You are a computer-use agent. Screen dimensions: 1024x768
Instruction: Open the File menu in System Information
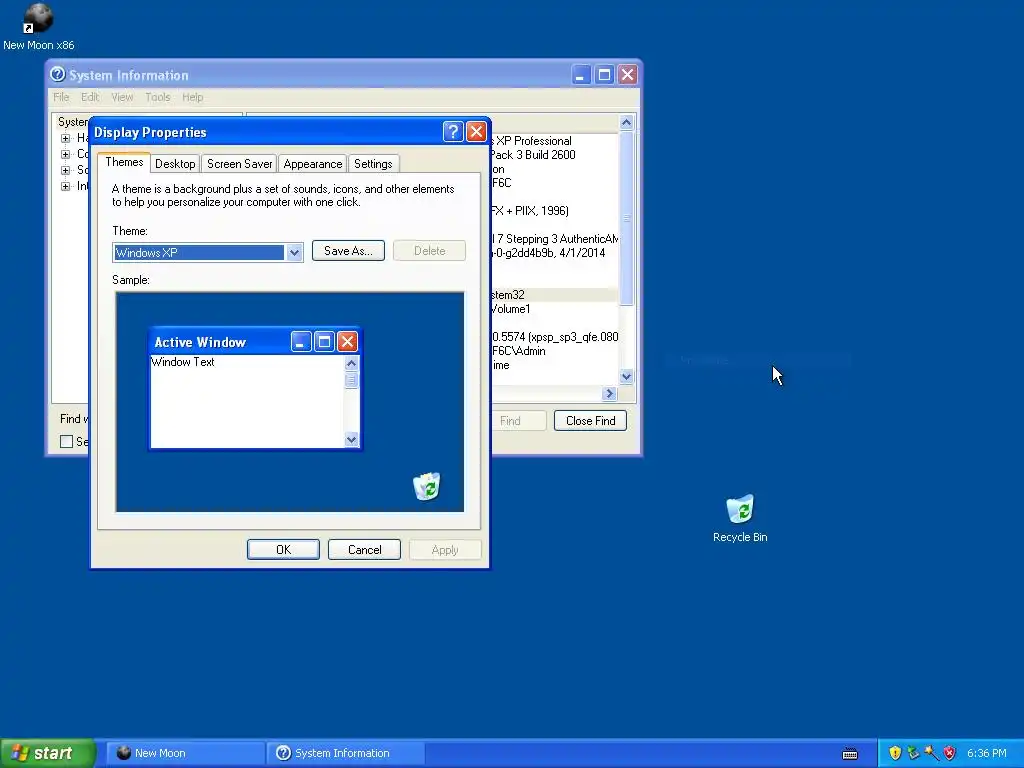coord(61,97)
